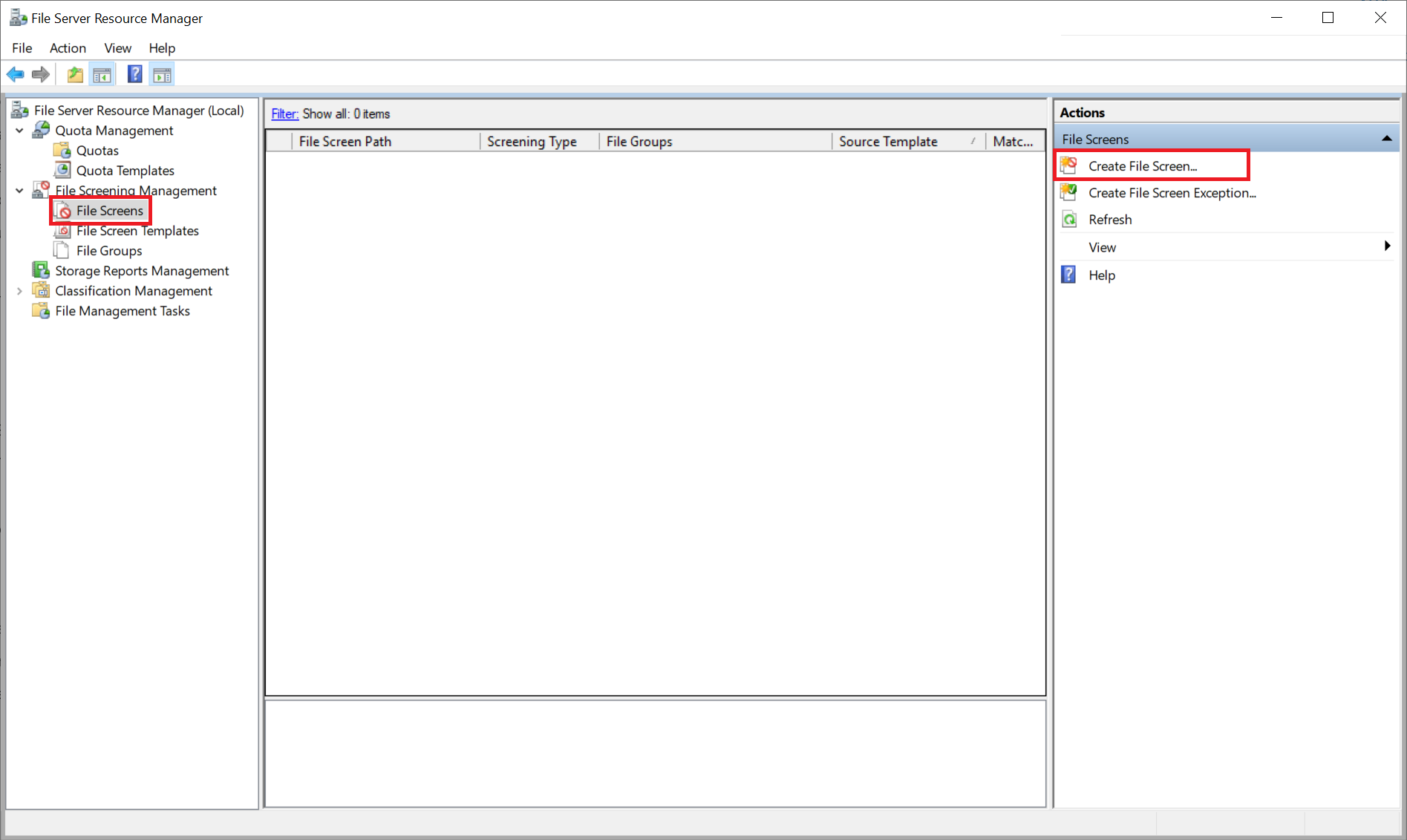Click the Classification Management icon

41,290
